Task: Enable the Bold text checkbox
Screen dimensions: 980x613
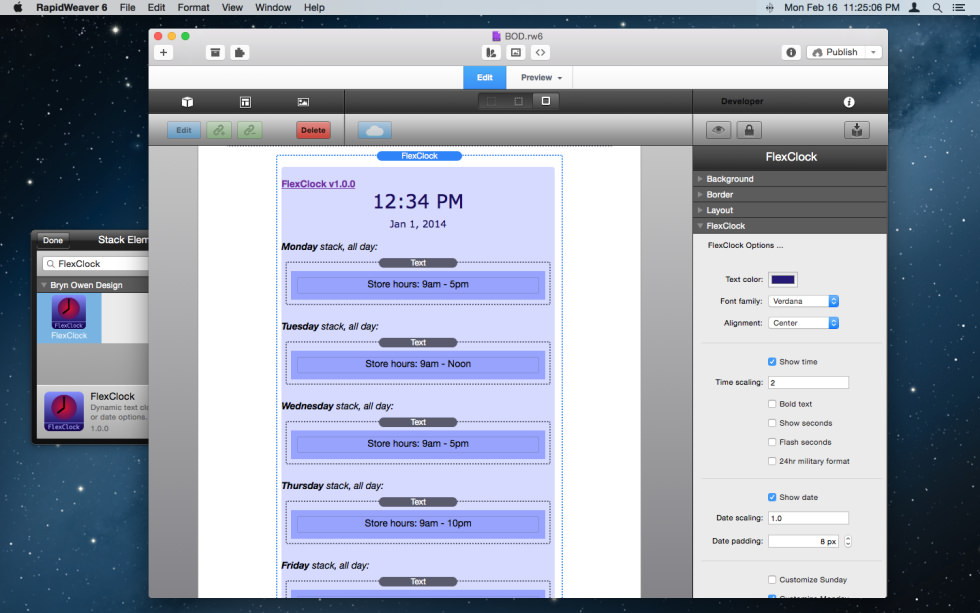Action: click(x=772, y=404)
